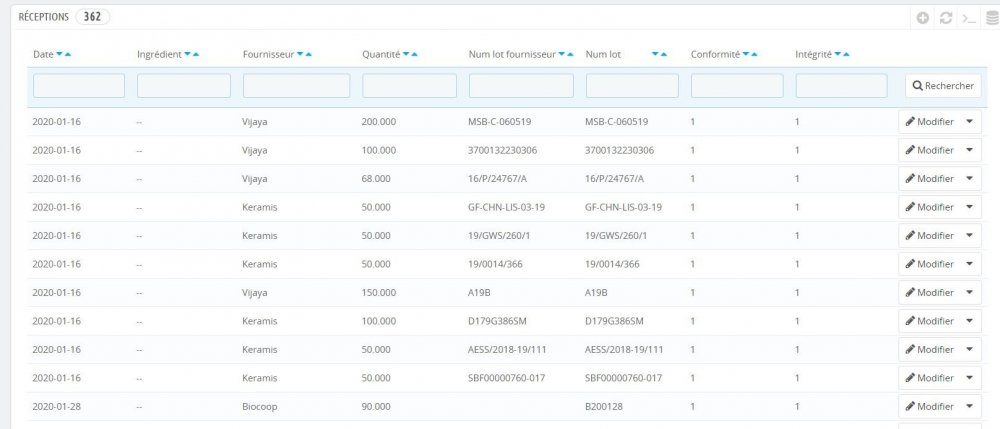
Task: Edit the AESS/2018-19/111 reception
Action: pos(929,349)
